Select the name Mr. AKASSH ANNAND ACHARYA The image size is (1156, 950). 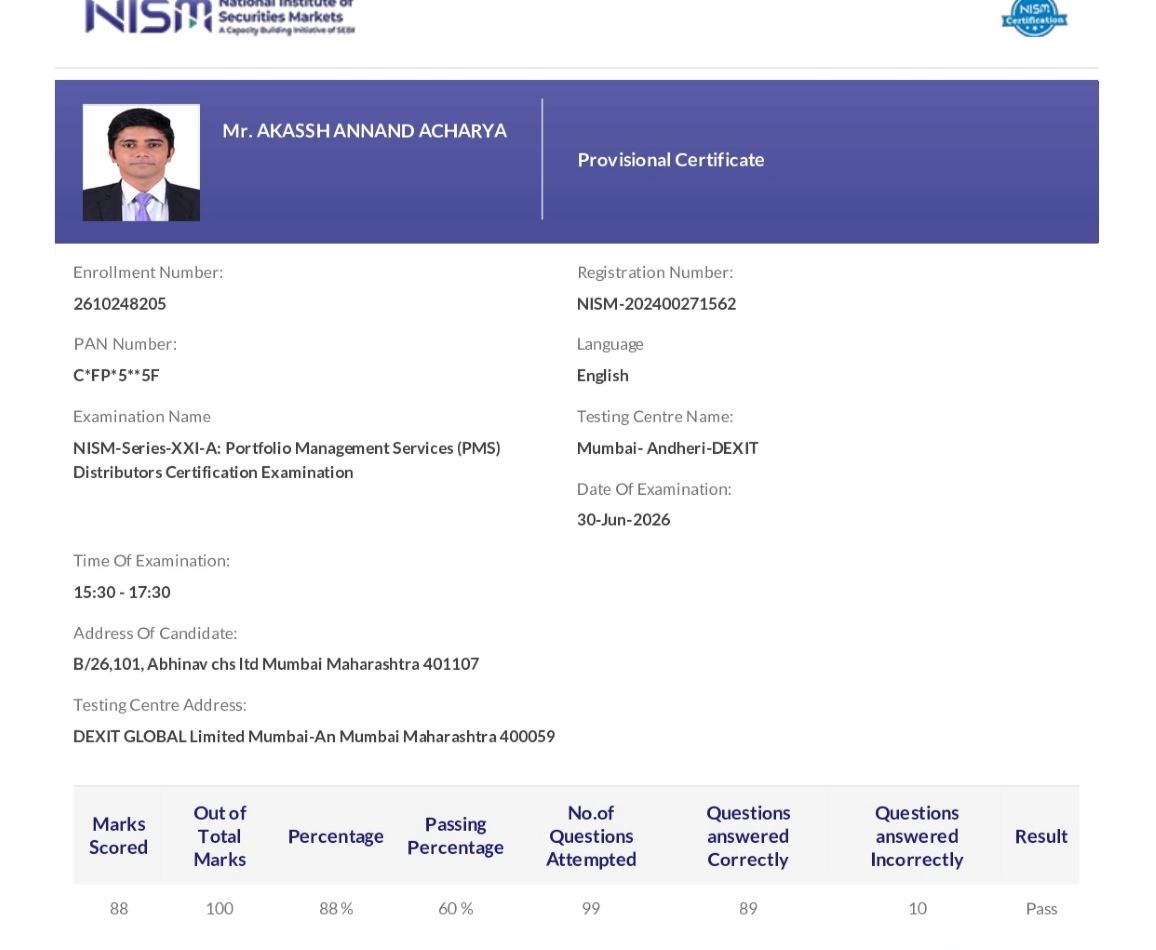(364, 130)
